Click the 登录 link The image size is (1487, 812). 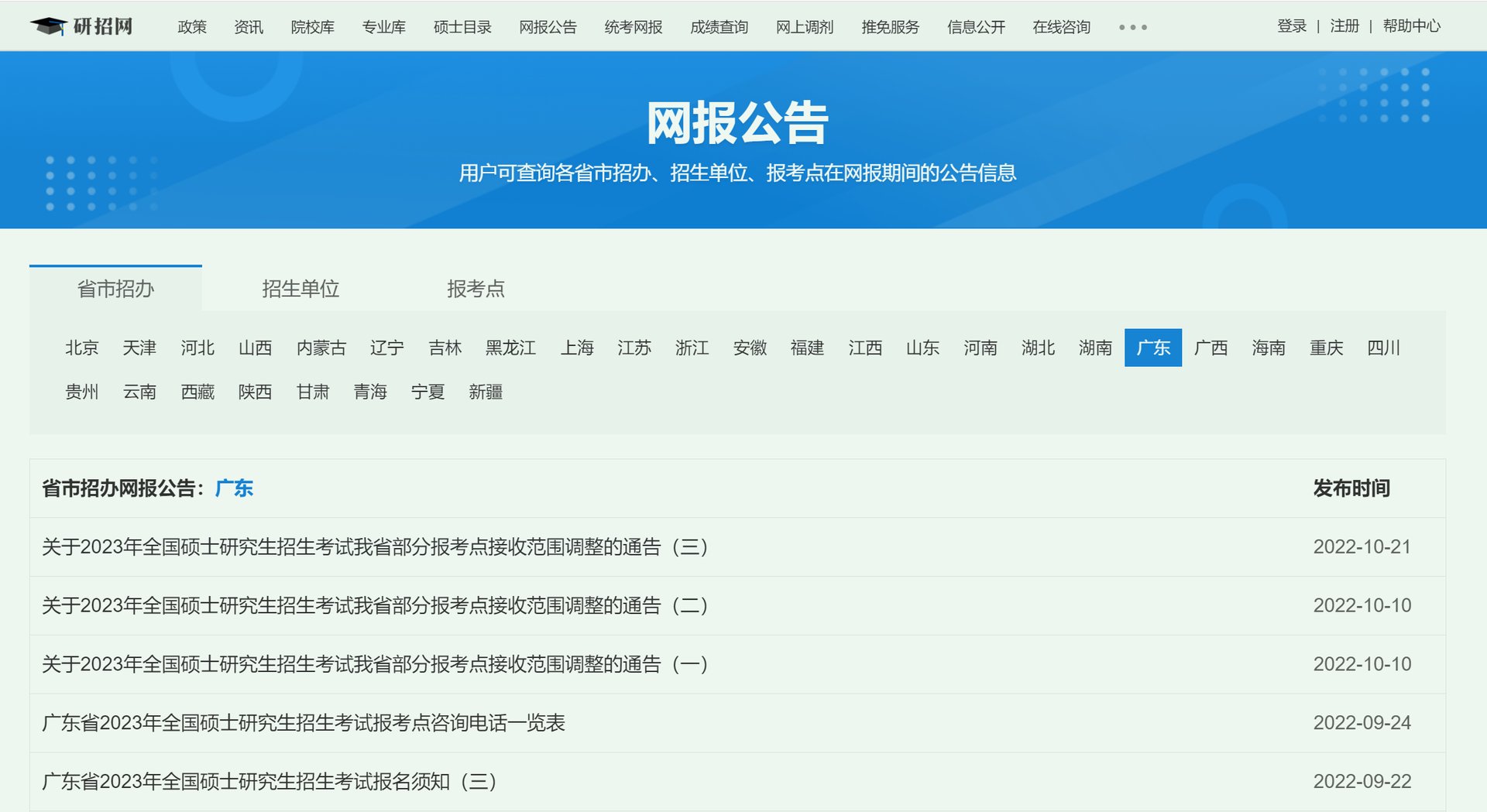point(1292,26)
